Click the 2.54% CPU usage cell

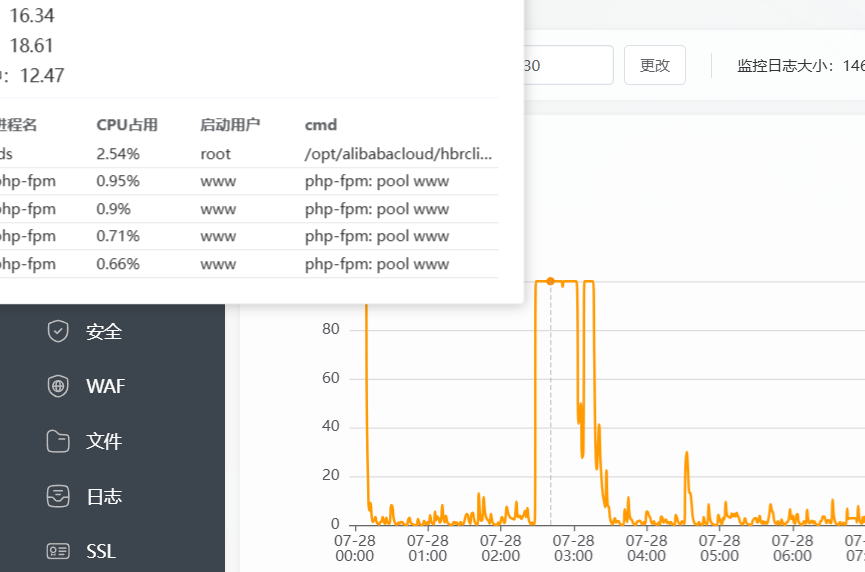[118, 154]
